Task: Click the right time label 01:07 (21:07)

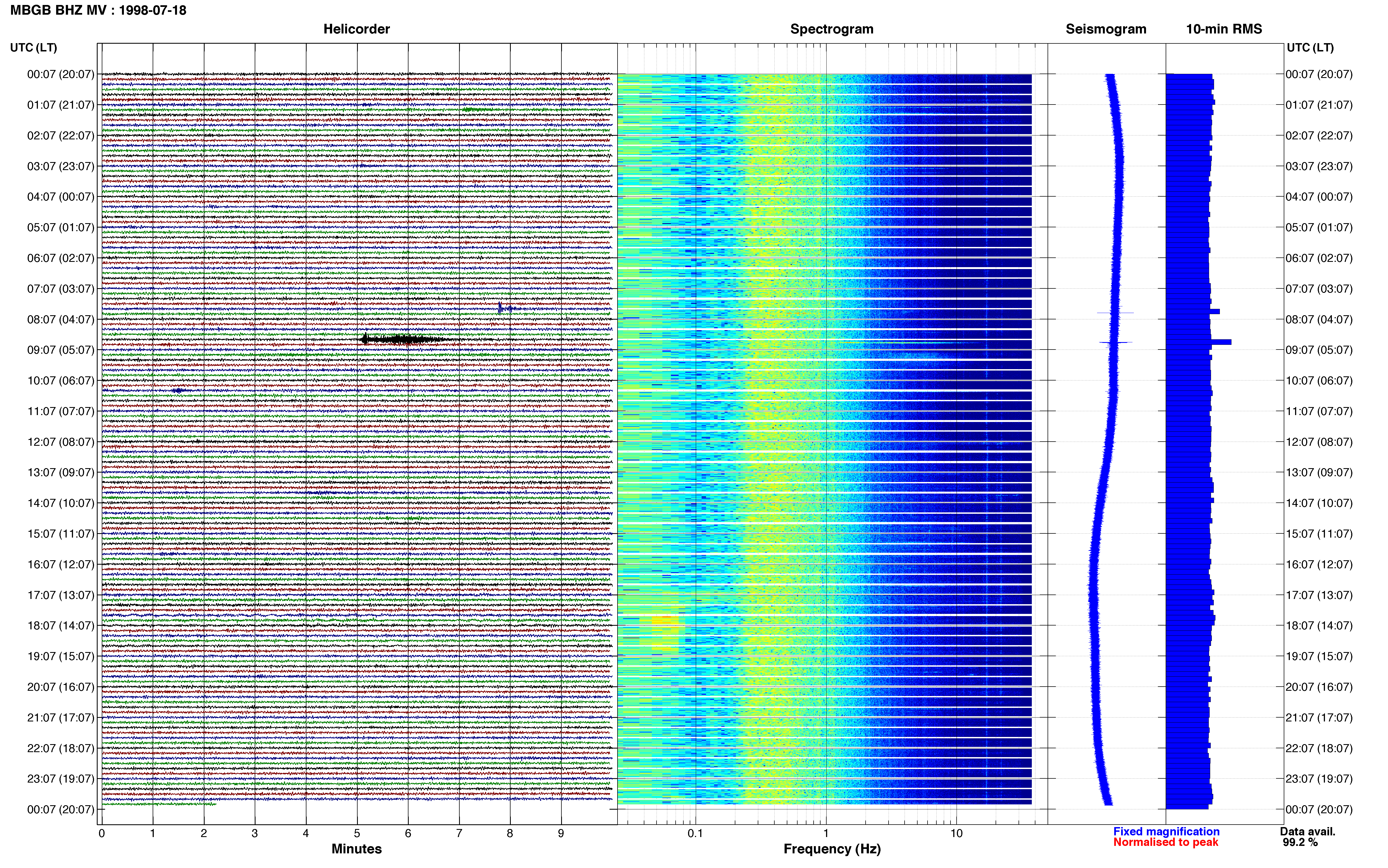Action: click(x=1319, y=105)
